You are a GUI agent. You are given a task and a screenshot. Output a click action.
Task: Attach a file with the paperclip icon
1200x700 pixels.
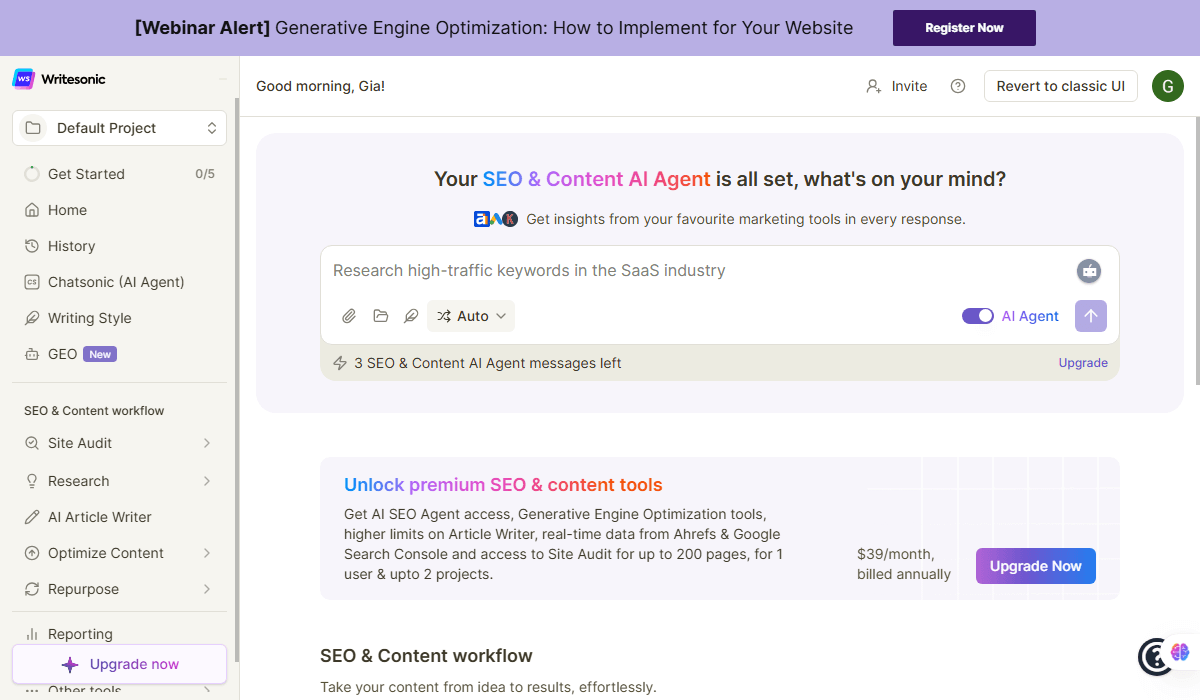349,316
